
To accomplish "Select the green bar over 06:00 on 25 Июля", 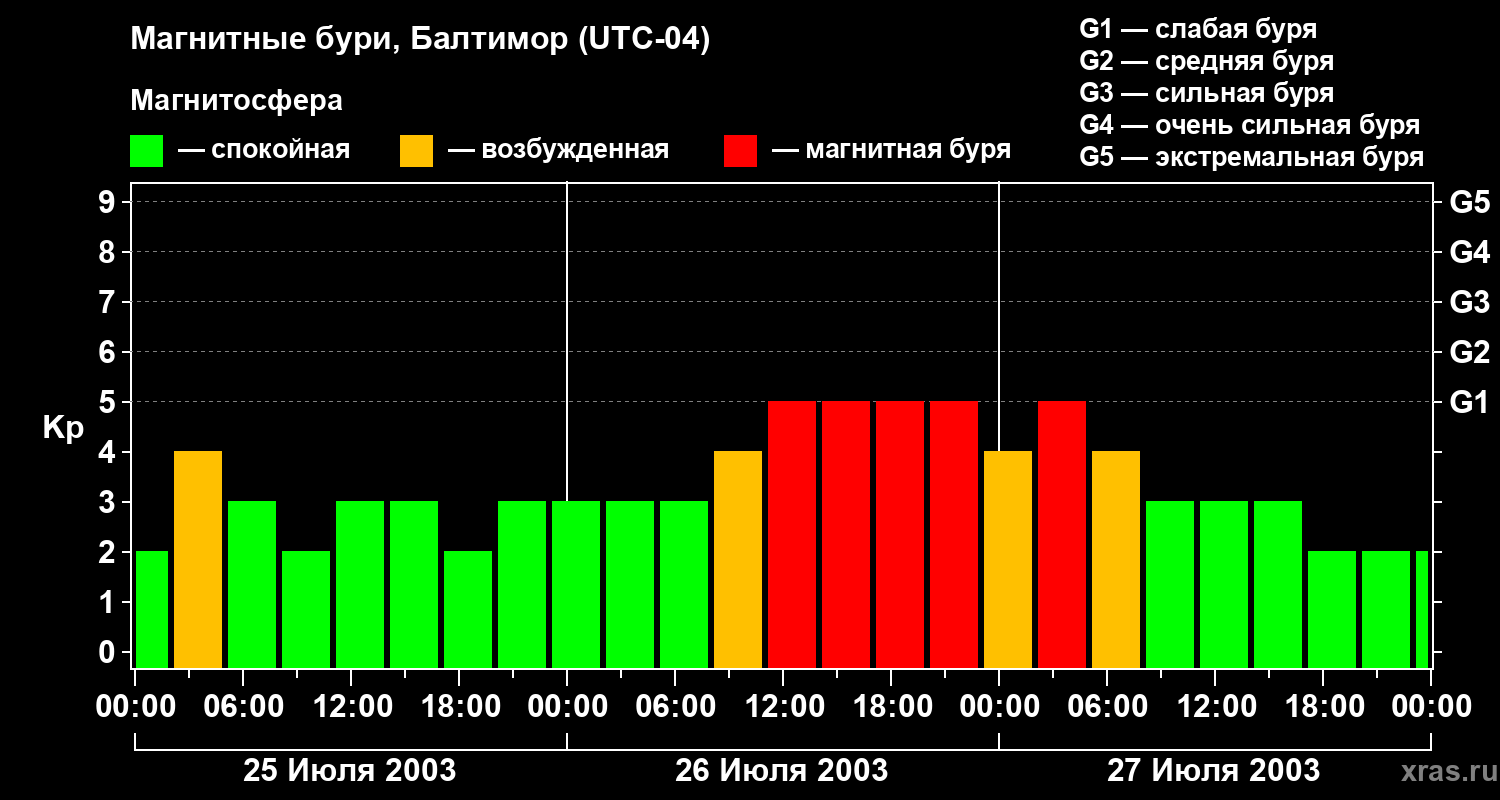I will [252, 585].
